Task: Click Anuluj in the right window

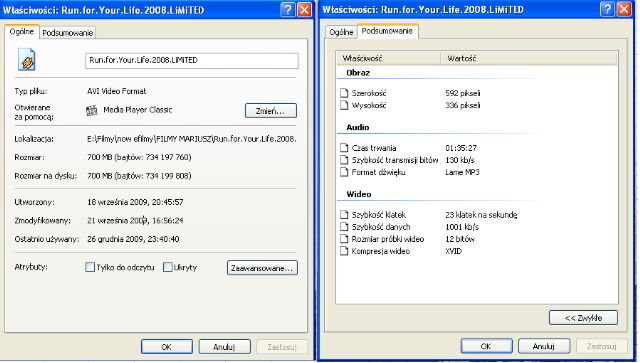Action: click(544, 346)
